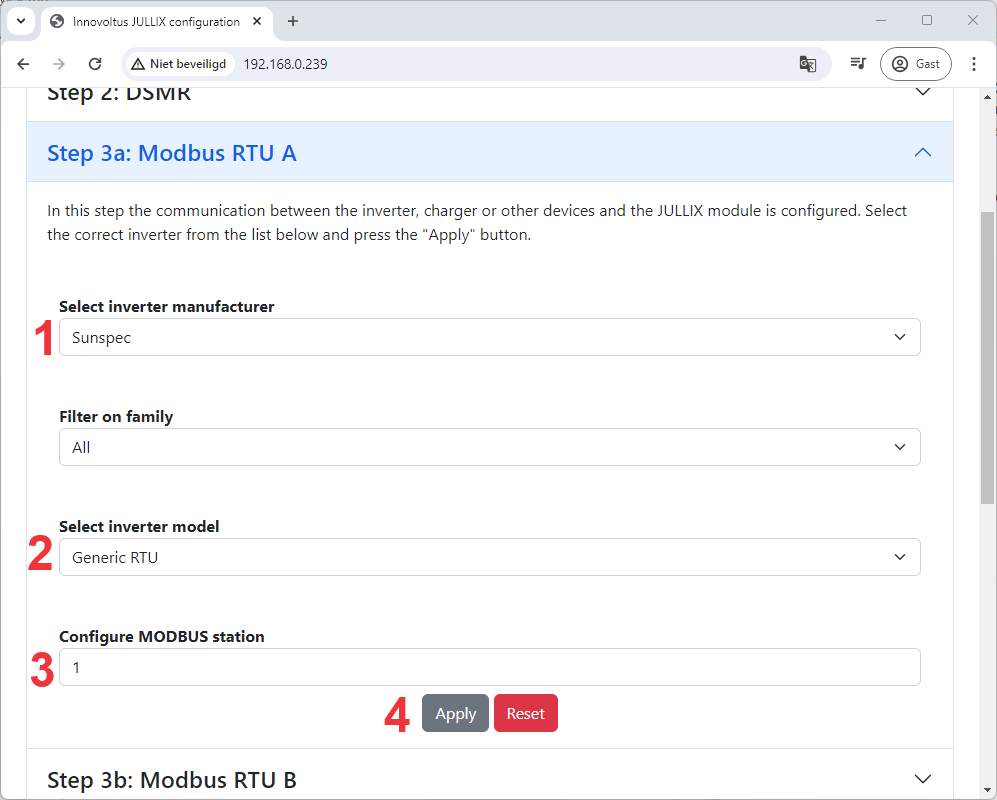Viewport: 997px width, 800px height.
Task: Click the Niet beveiligd security warning
Action: [179, 64]
